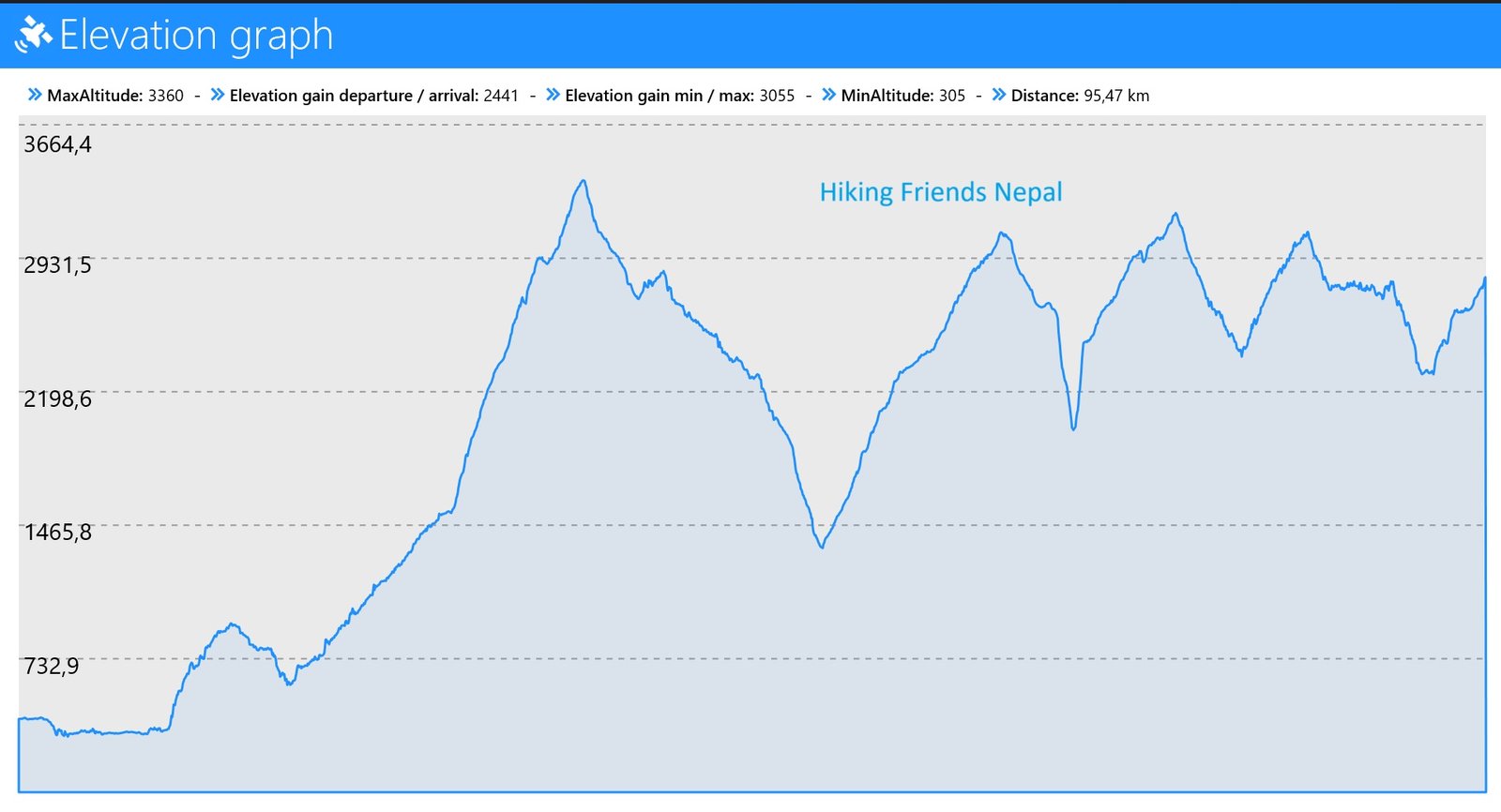Click the 3664,4 y-axis label
This screenshot has width=1501, height=812.
[x=57, y=144]
